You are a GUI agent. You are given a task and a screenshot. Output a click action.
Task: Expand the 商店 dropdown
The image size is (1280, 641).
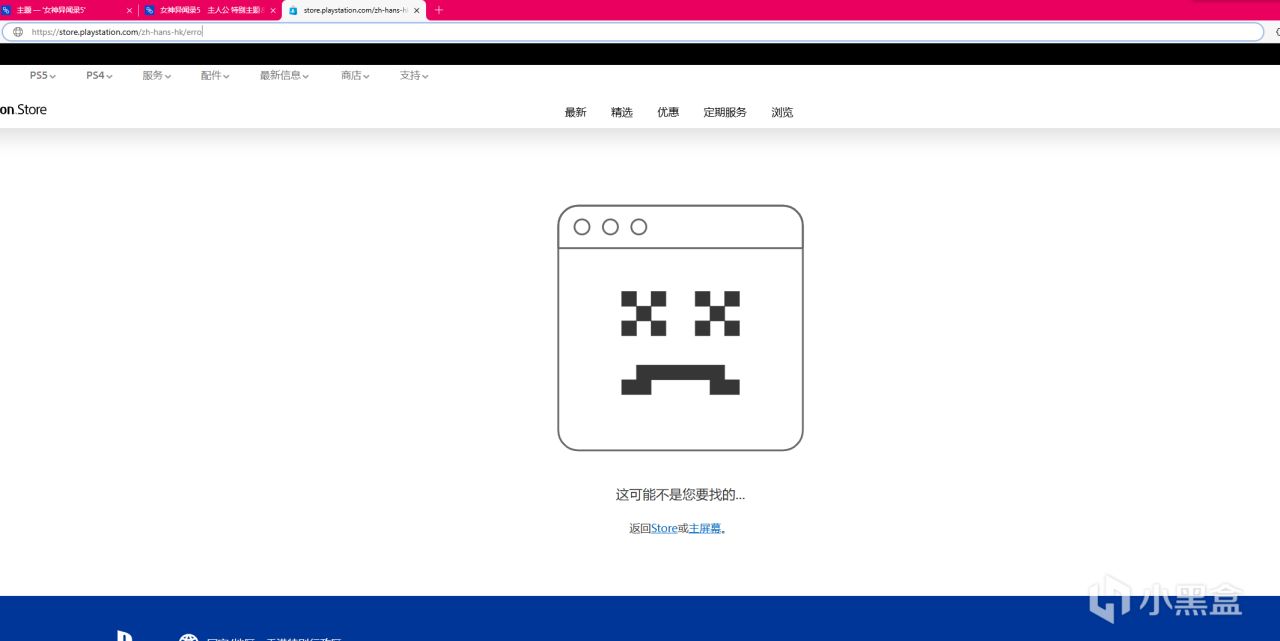click(x=355, y=75)
